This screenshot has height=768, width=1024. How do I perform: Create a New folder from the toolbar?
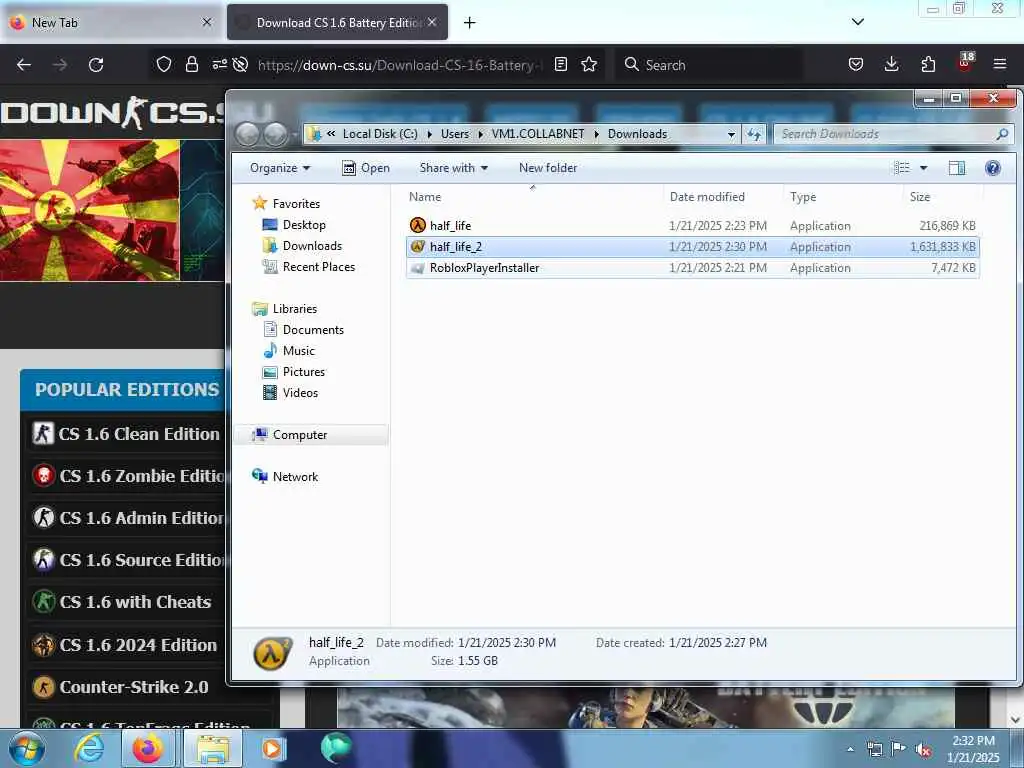[x=548, y=168]
